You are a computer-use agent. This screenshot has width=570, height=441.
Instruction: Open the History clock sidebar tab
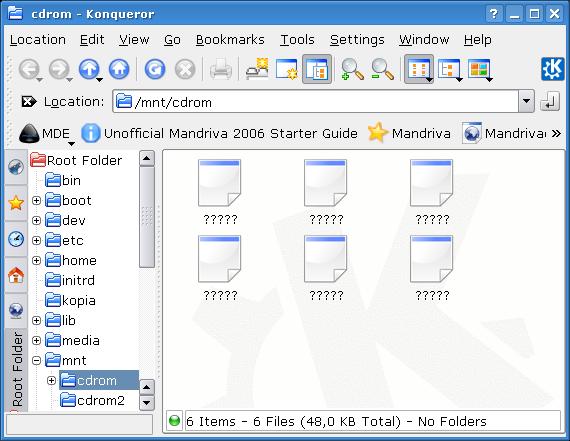(16, 239)
